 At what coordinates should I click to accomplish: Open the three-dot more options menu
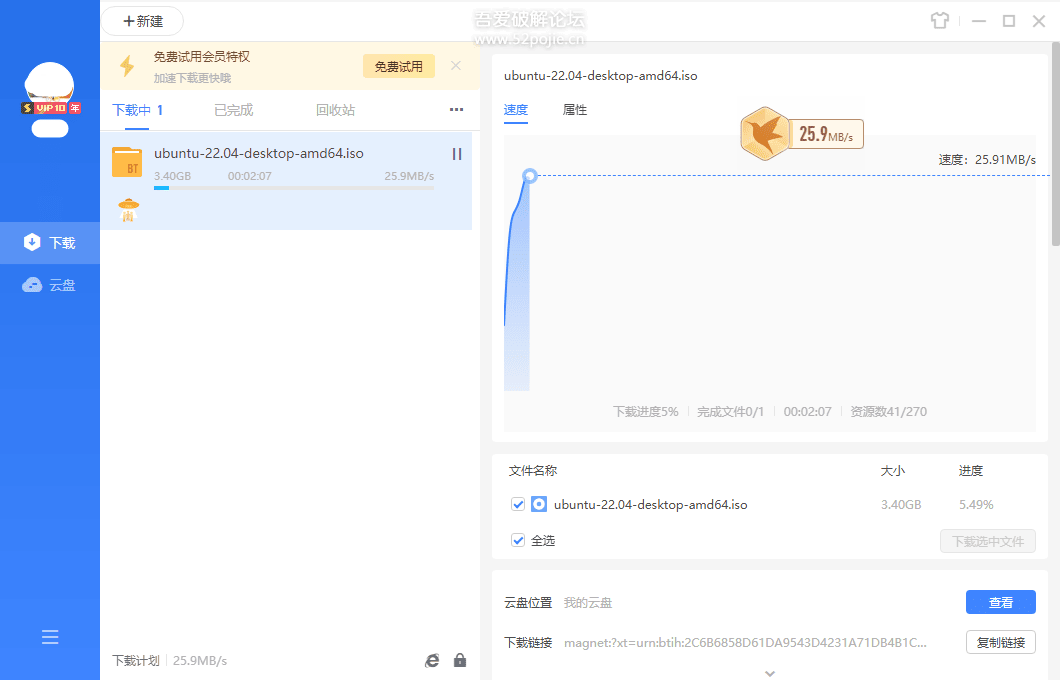(x=456, y=110)
